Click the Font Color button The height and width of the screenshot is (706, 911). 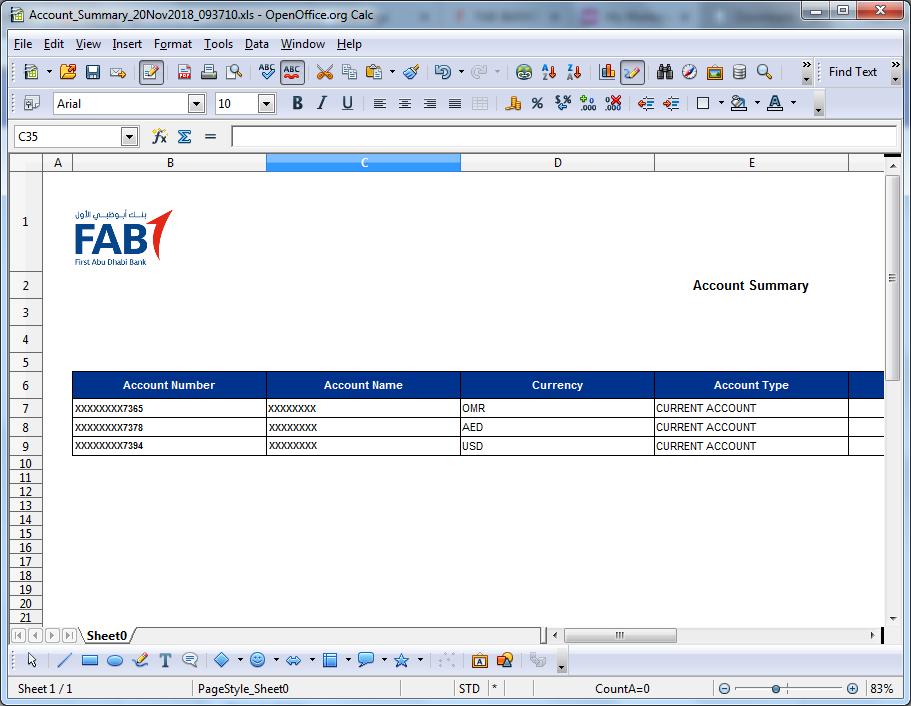775,103
